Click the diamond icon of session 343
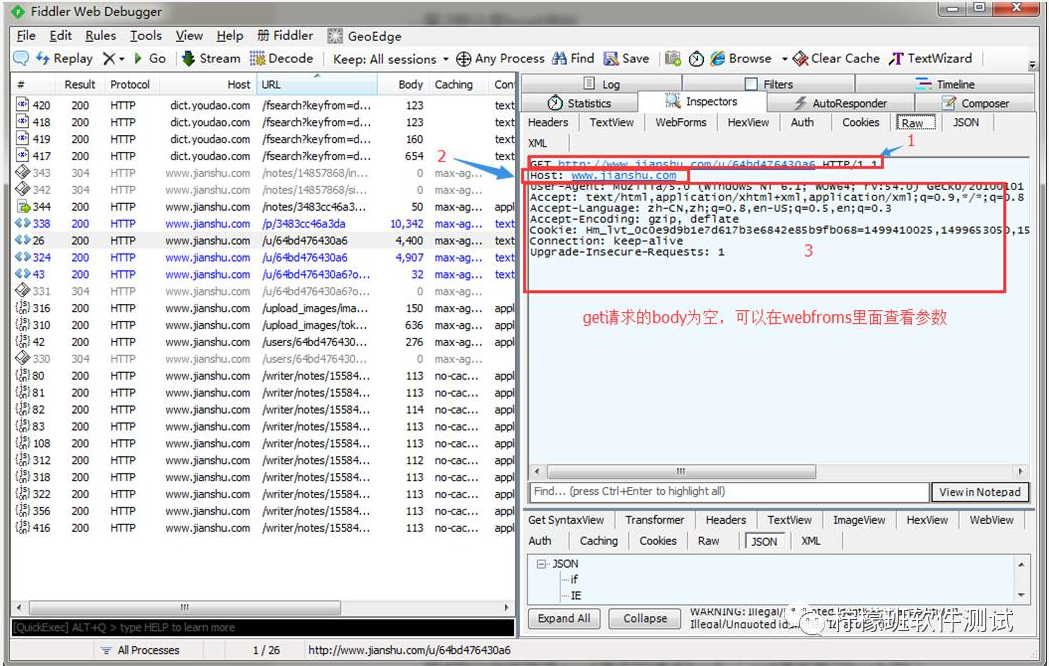 pyautogui.click(x=22, y=173)
